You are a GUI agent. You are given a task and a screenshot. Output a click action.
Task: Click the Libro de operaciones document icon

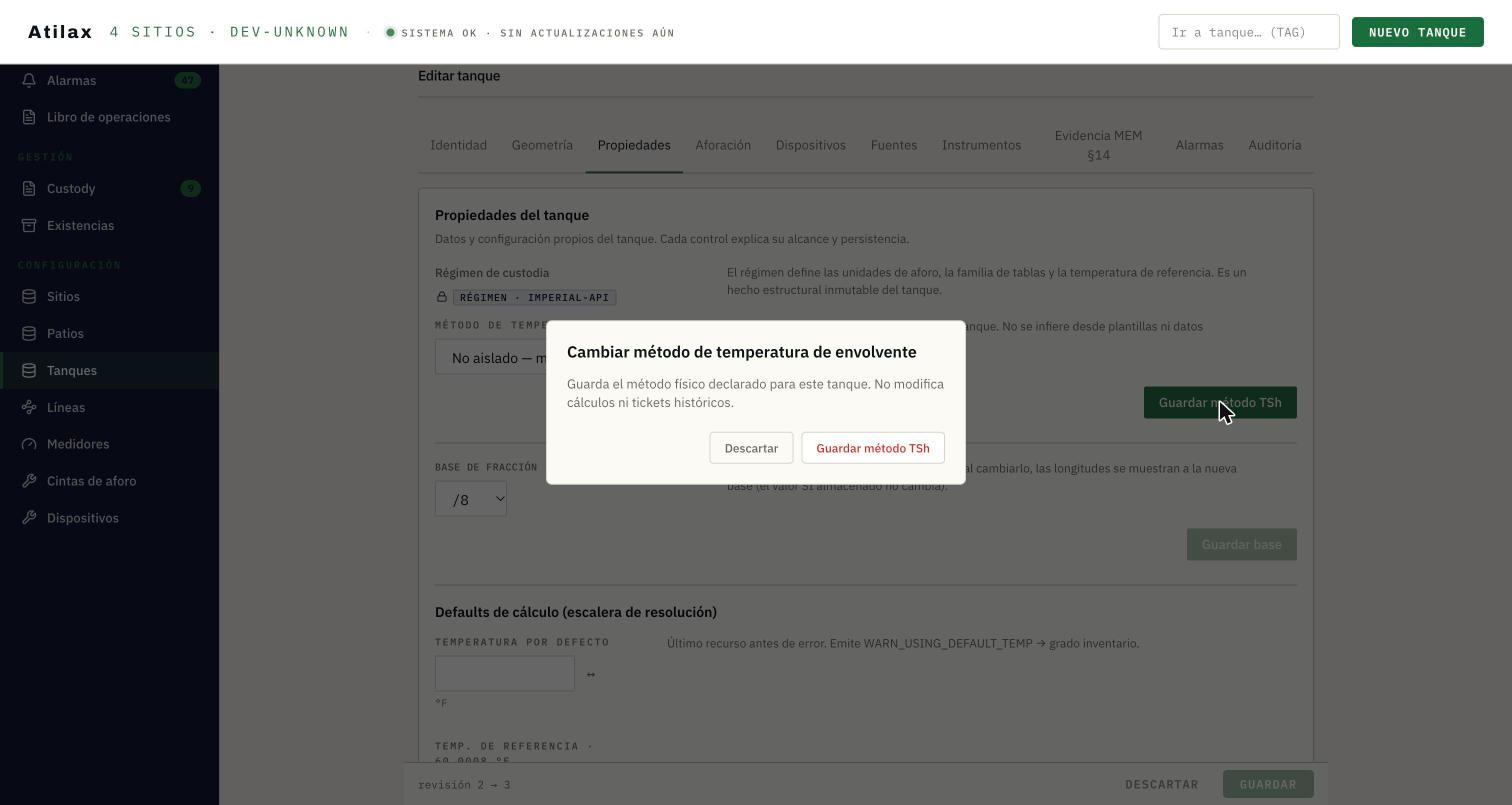pos(29,117)
